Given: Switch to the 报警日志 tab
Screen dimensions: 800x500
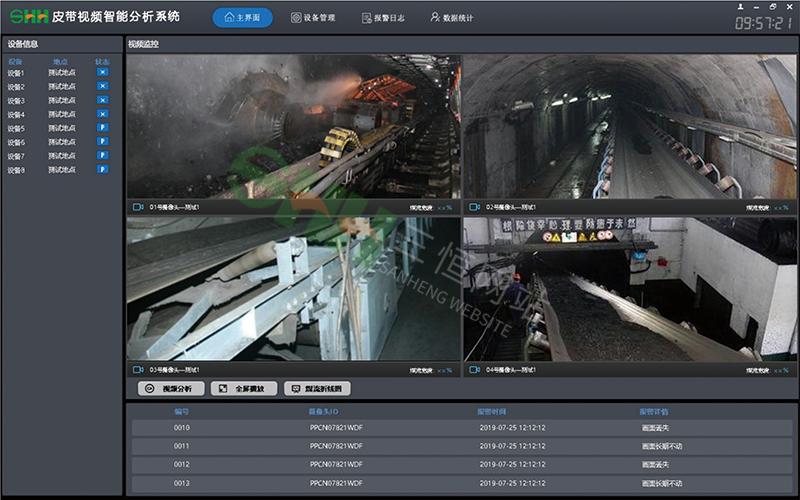Looking at the screenshot, I should 384,18.
